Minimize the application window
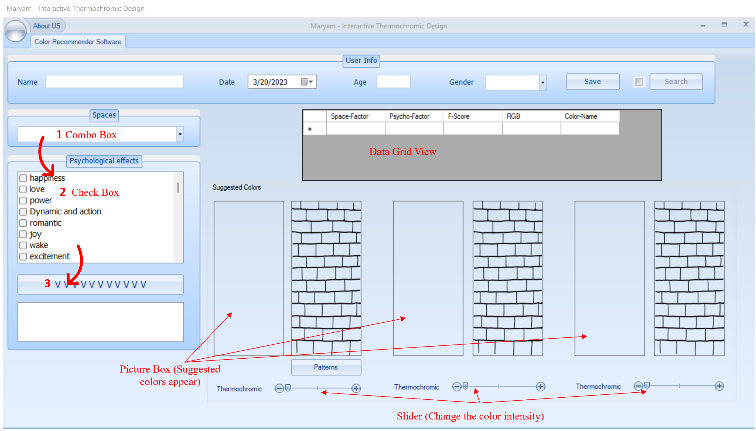This screenshot has height=431, width=756. [x=703, y=25]
